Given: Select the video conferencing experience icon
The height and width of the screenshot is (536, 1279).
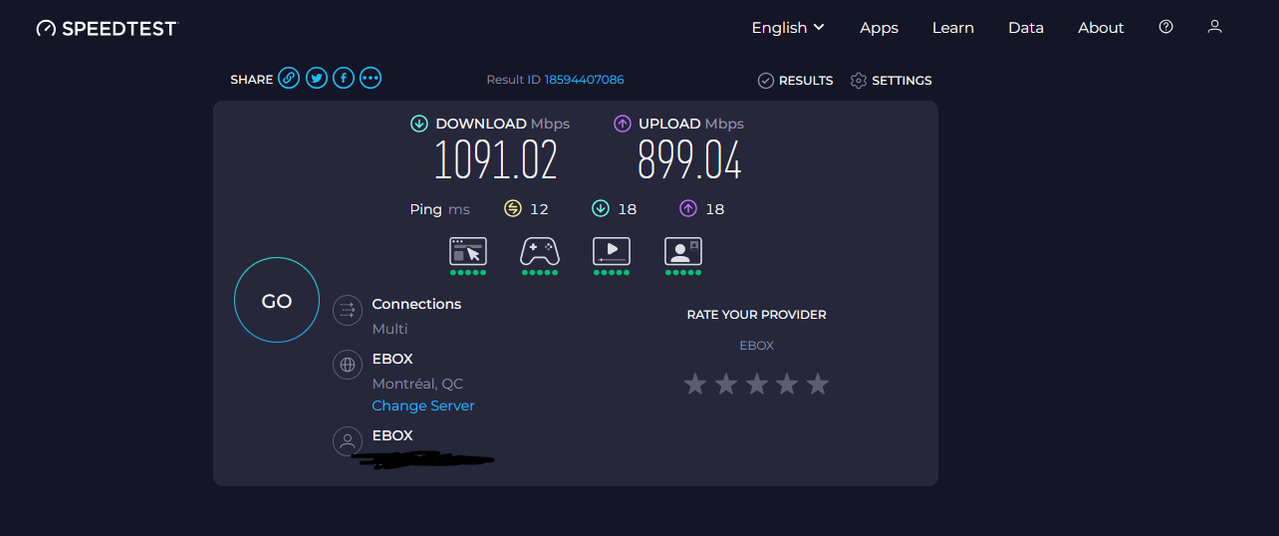Looking at the screenshot, I should coord(683,251).
